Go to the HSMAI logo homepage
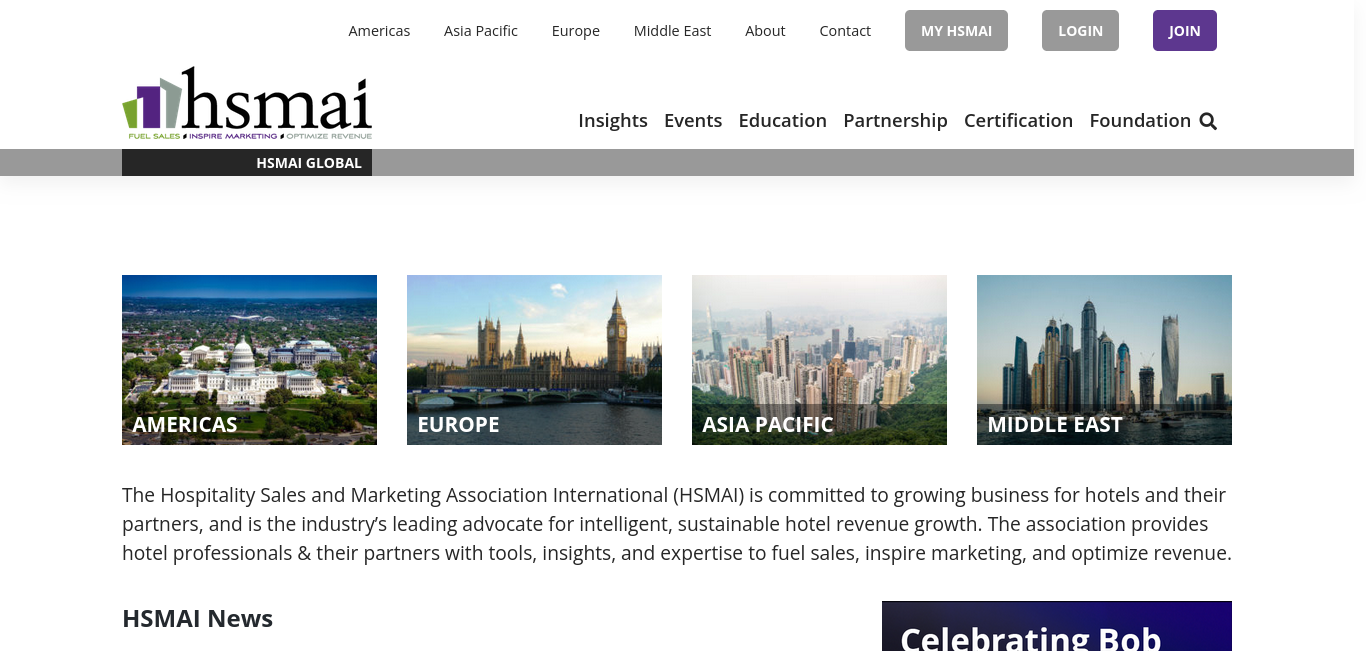 tap(247, 103)
